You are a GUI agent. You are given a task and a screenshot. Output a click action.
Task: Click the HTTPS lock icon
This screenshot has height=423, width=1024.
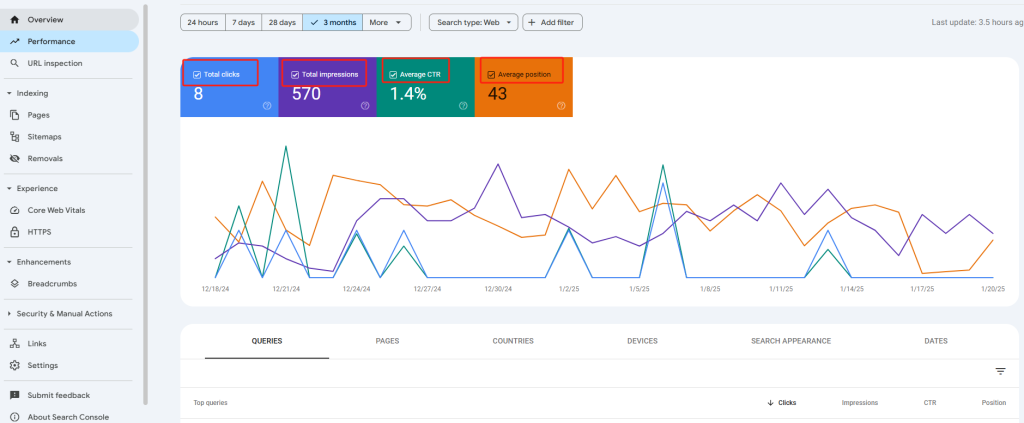[x=14, y=232]
